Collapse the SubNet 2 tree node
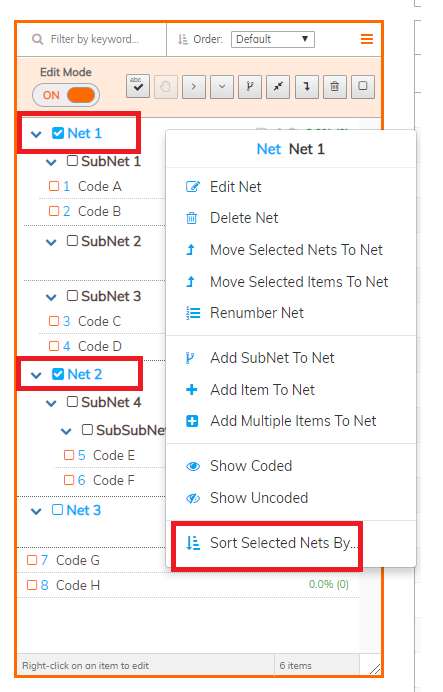Screen dimensions: 443x692 (x=51, y=242)
